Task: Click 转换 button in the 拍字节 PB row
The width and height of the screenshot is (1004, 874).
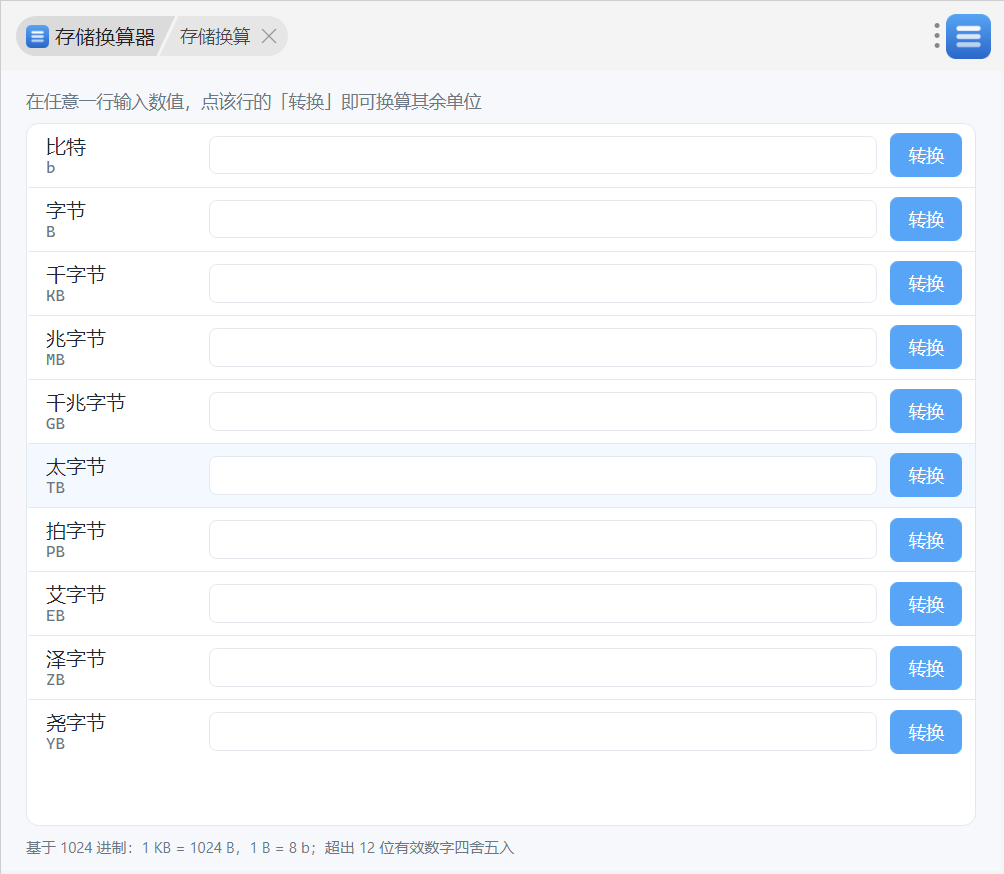Action: [925, 540]
